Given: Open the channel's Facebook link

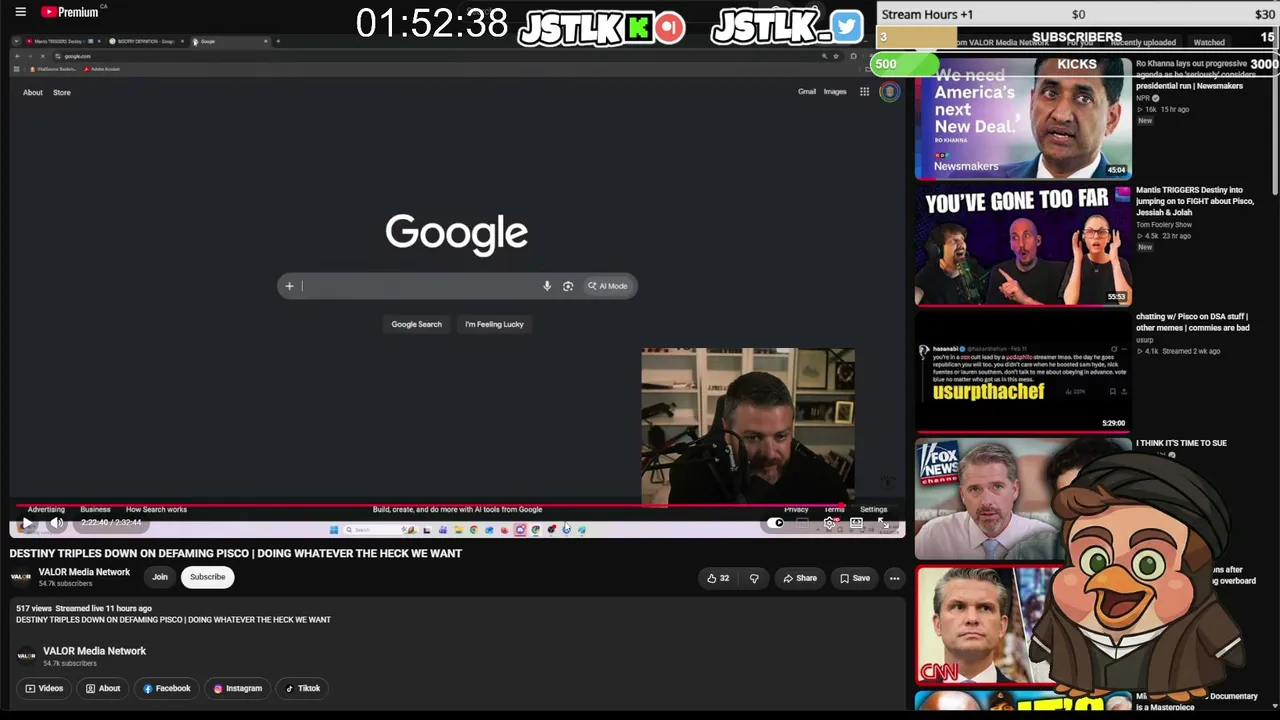Looking at the screenshot, I should click(x=166, y=688).
